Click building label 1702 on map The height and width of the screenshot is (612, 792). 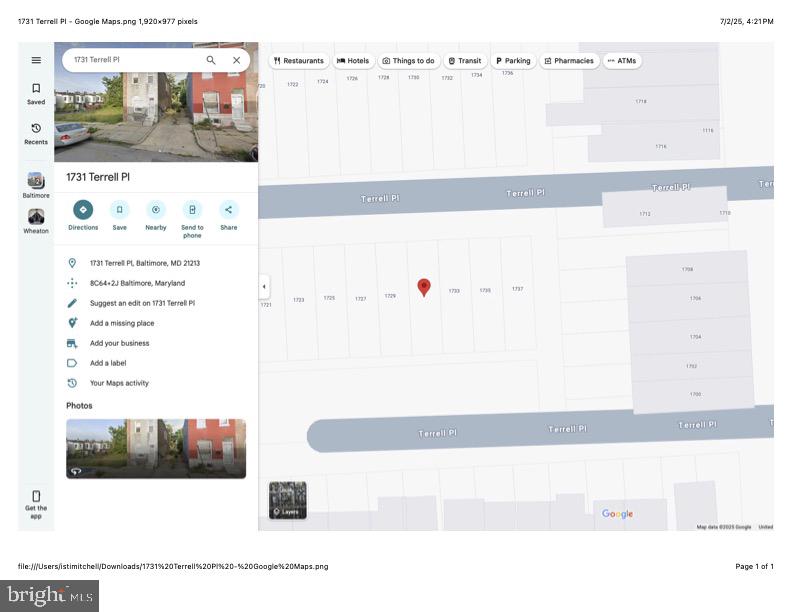[691, 366]
